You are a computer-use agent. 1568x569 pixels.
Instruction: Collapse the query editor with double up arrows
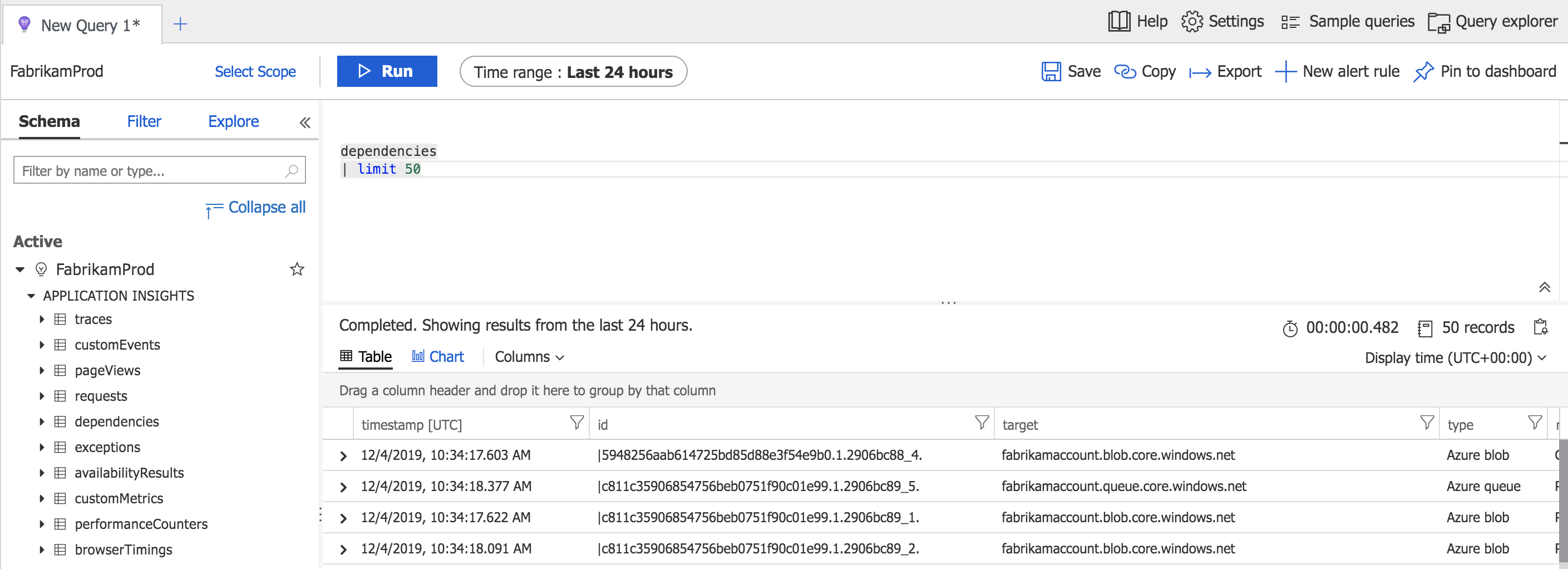pyautogui.click(x=1544, y=287)
